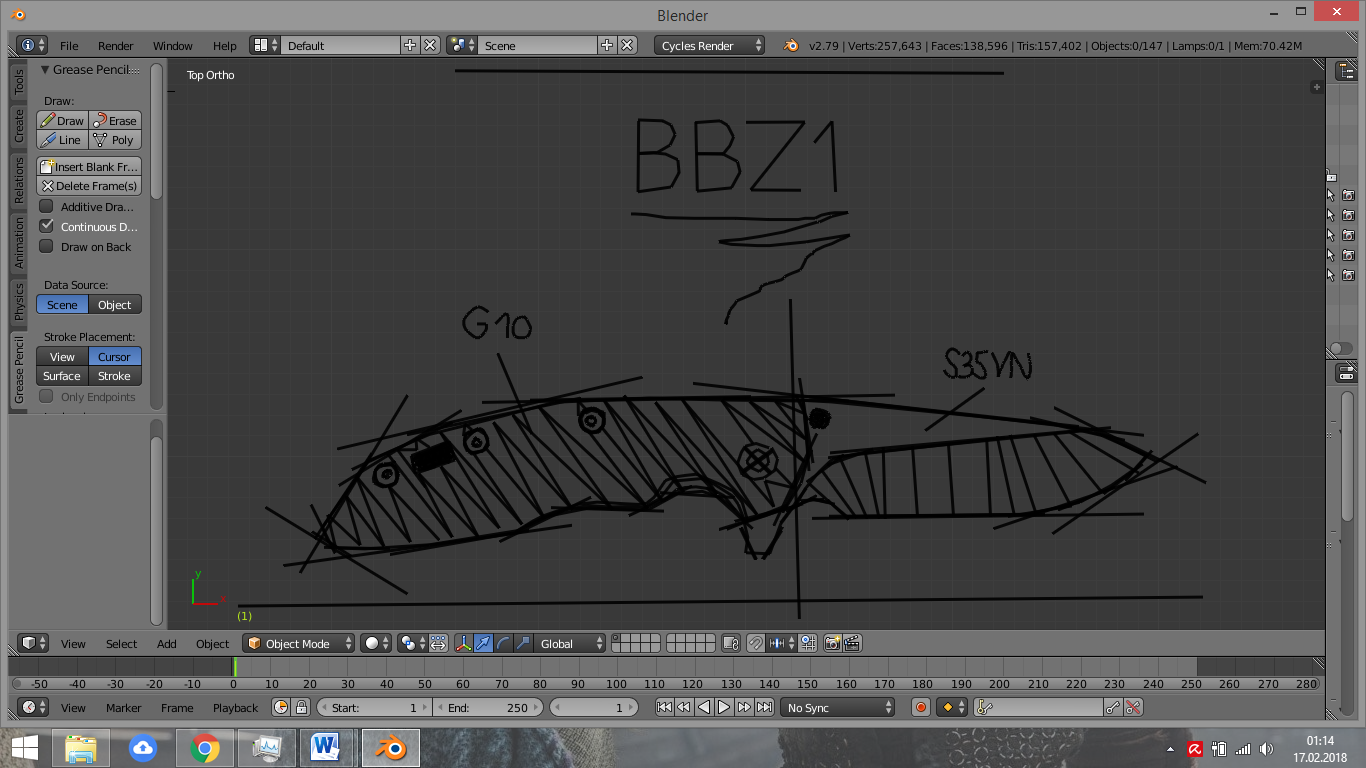Open the 3D View editor type selector
The width and height of the screenshot is (1366, 768).
coord(34,644)
